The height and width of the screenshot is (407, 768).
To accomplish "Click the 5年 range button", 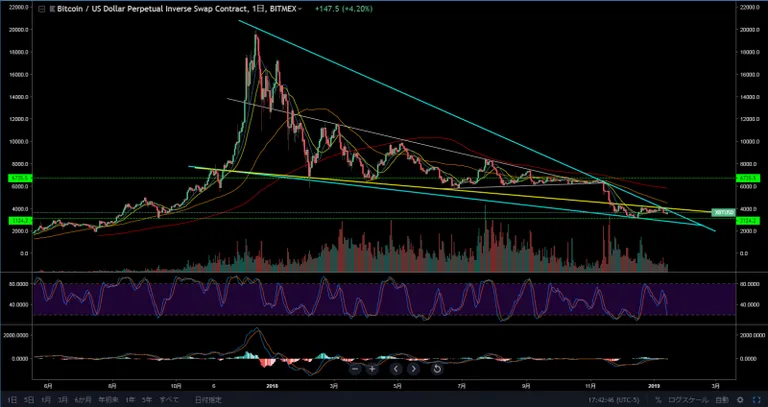I will point(149,400).
